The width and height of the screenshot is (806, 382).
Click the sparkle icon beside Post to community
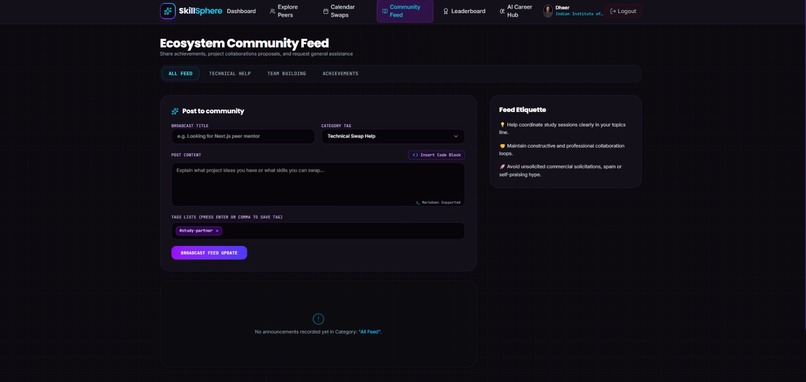click(x=175, y=111)
